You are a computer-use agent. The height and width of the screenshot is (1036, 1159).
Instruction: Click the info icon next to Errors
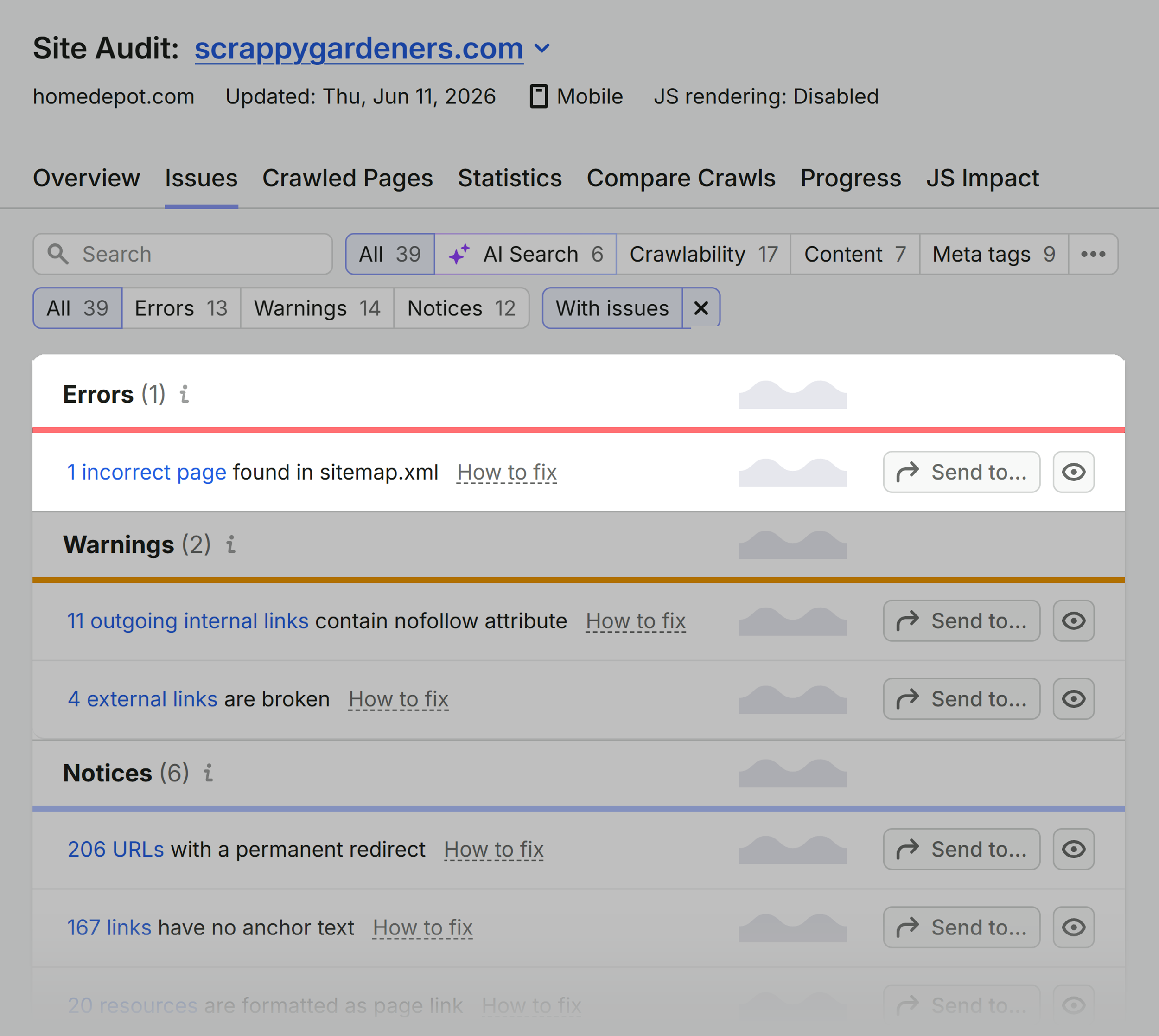pos(184,394)
